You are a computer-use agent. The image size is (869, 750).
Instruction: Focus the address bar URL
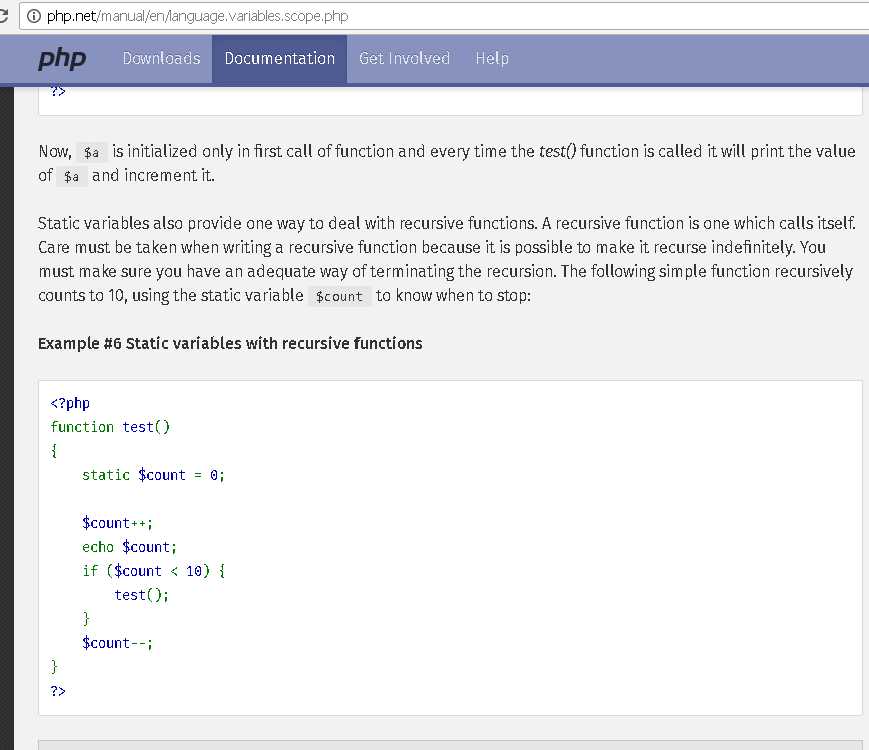pyautogui.click(x=198, y=16)
